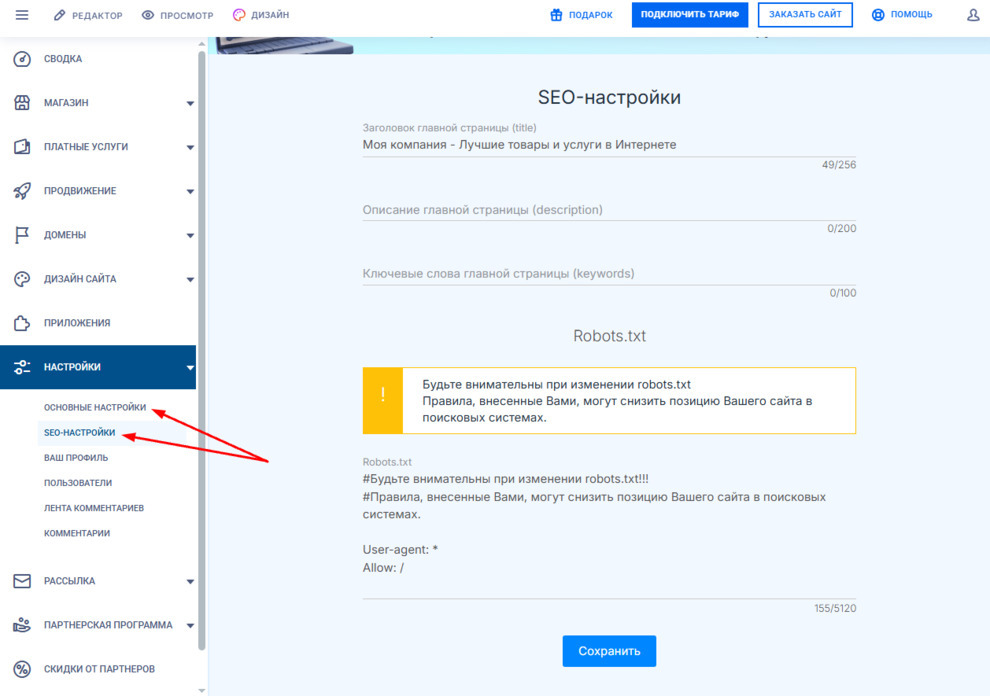This screenshot has height=696, width=990.
Task: Click the lifebuoy help icon
Action: (878, 15)
